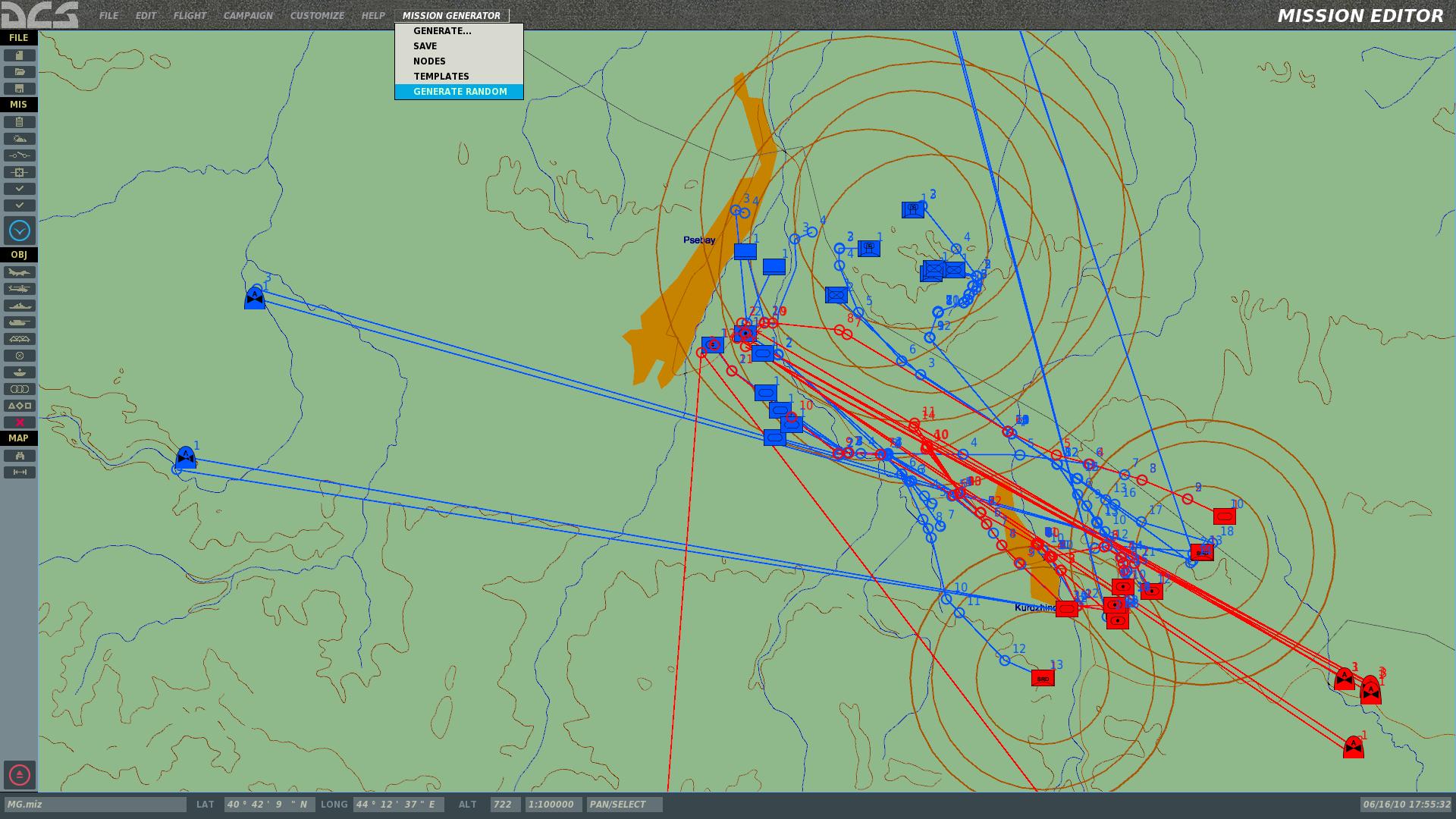Select the helicopter group tool
The height and width of the screenshot is (819, 1456).
(x=20, y=289)
